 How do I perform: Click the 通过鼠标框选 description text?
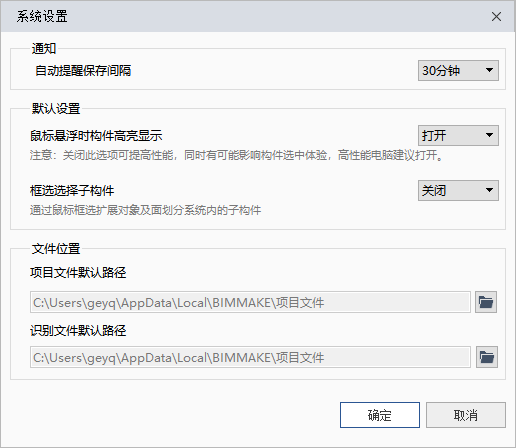[x=146, y=210]
